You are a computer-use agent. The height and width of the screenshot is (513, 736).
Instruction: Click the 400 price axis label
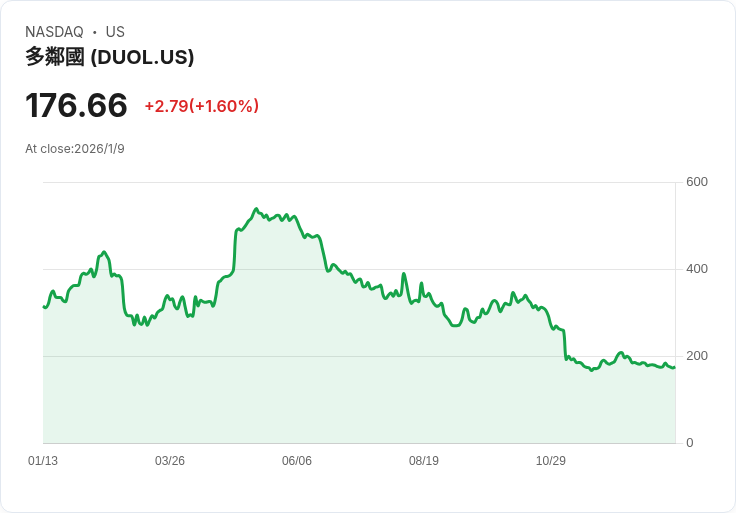coord(697,269)
